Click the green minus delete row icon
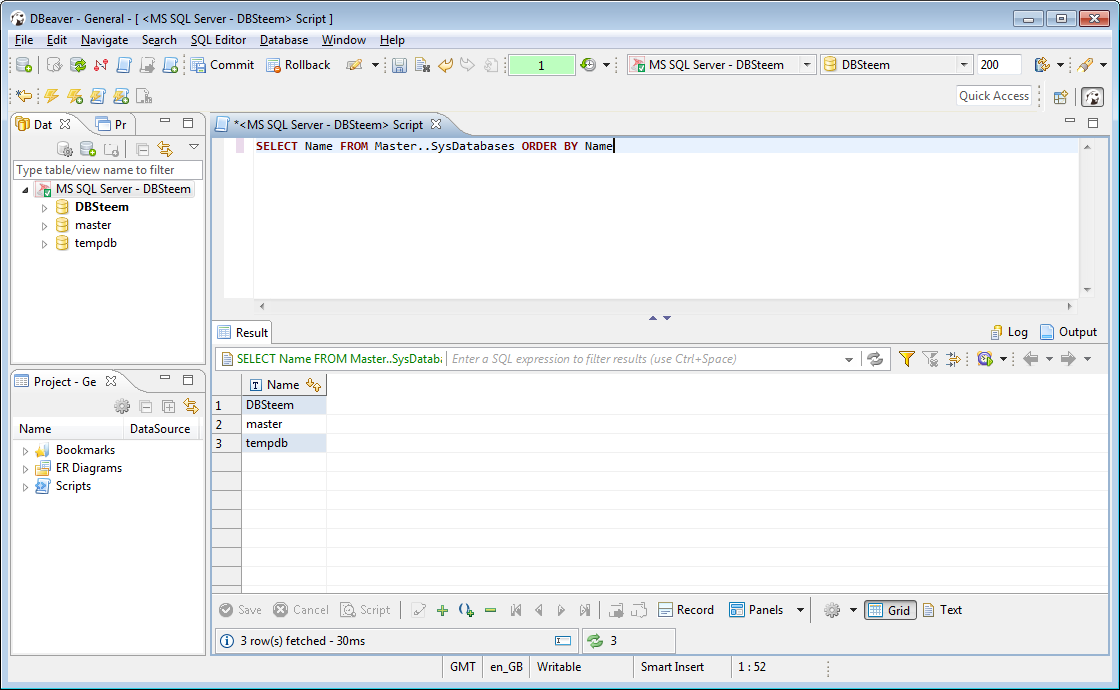Viewport: 1120px width, 690px height. click(x=490, y=610)
